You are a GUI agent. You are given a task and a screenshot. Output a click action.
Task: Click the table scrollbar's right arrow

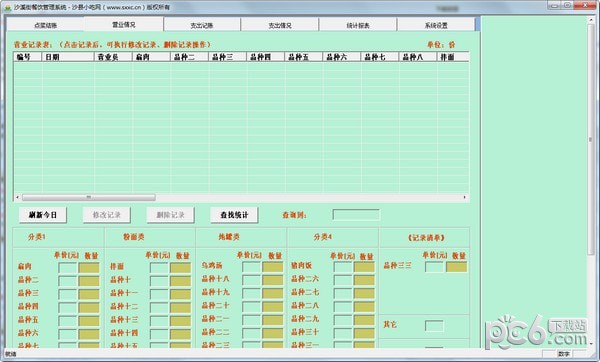465,197
